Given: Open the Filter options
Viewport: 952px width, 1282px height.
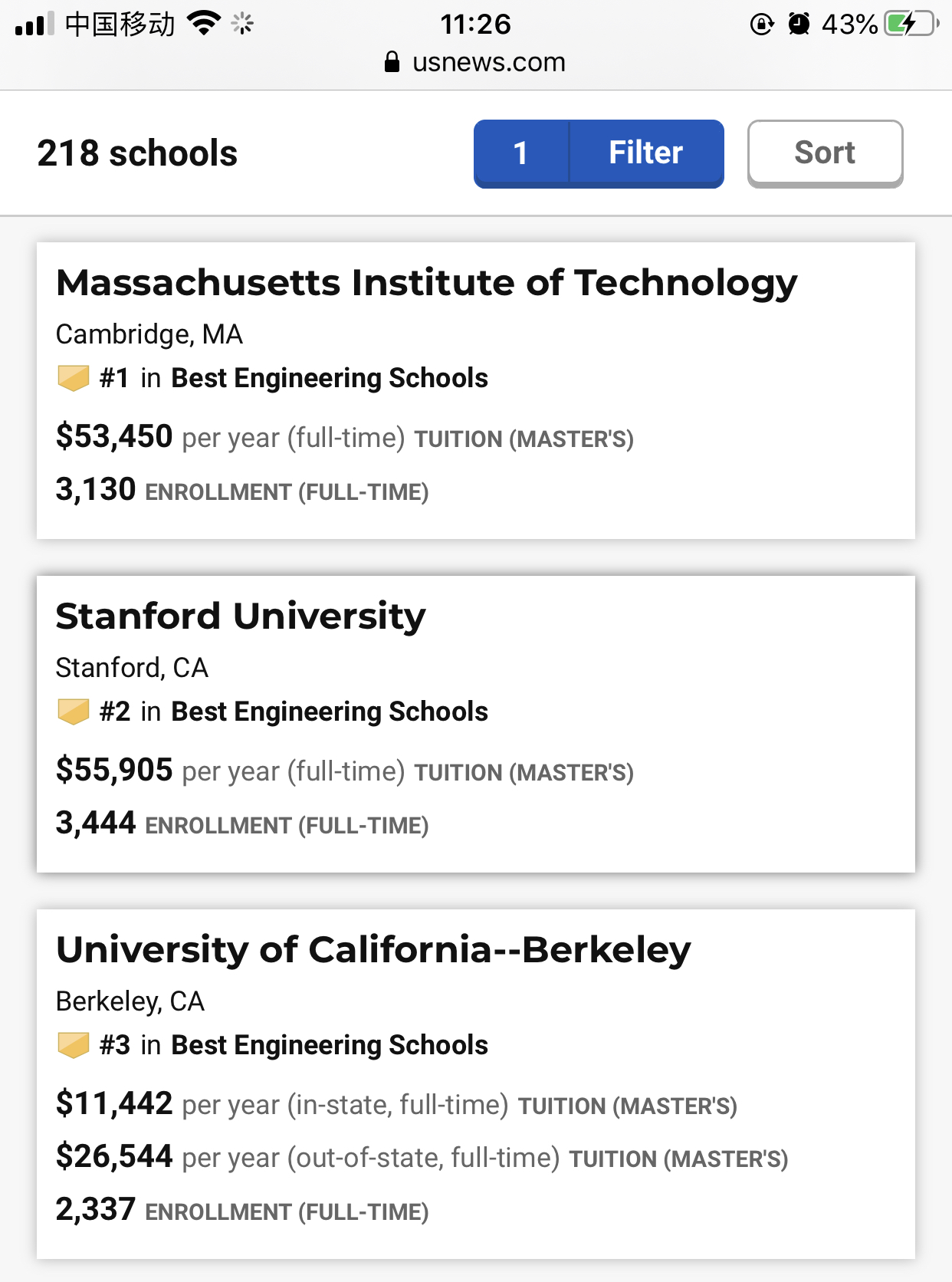Looking at the screenshot, I should tap(645, 153).
